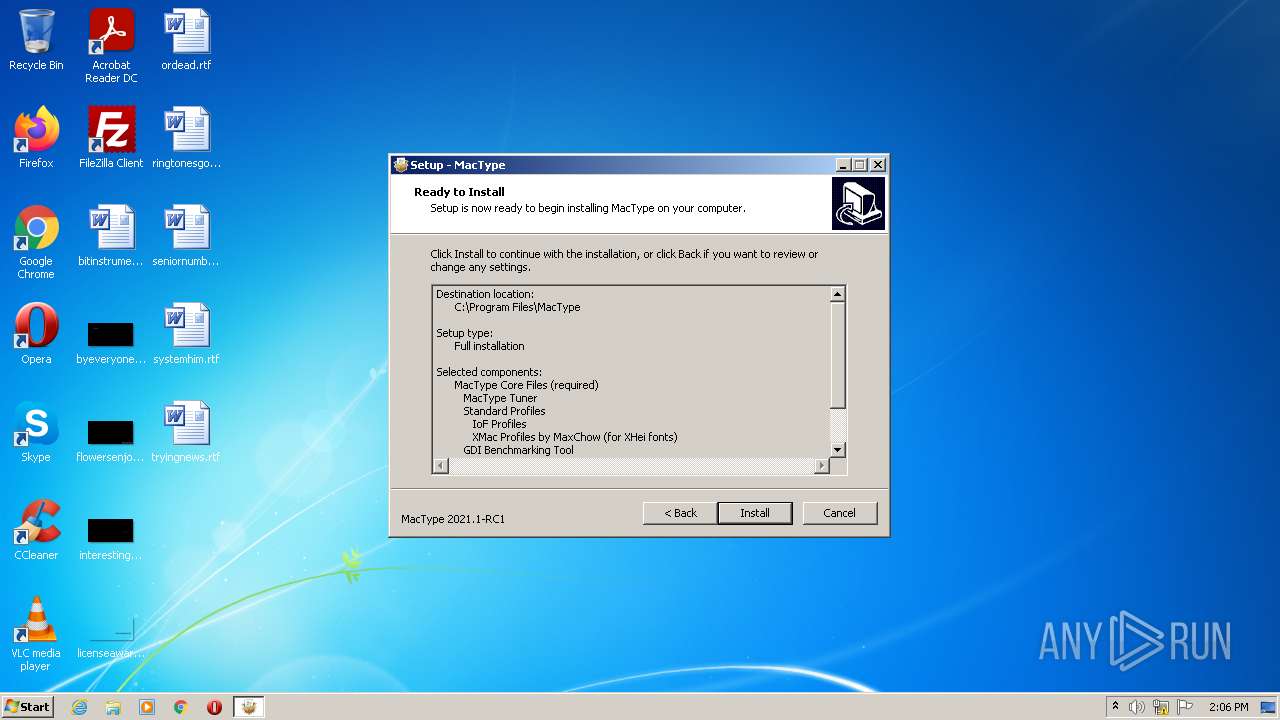Select the tryingnews.rtf document icon
1280x720 pixels.
186,432
